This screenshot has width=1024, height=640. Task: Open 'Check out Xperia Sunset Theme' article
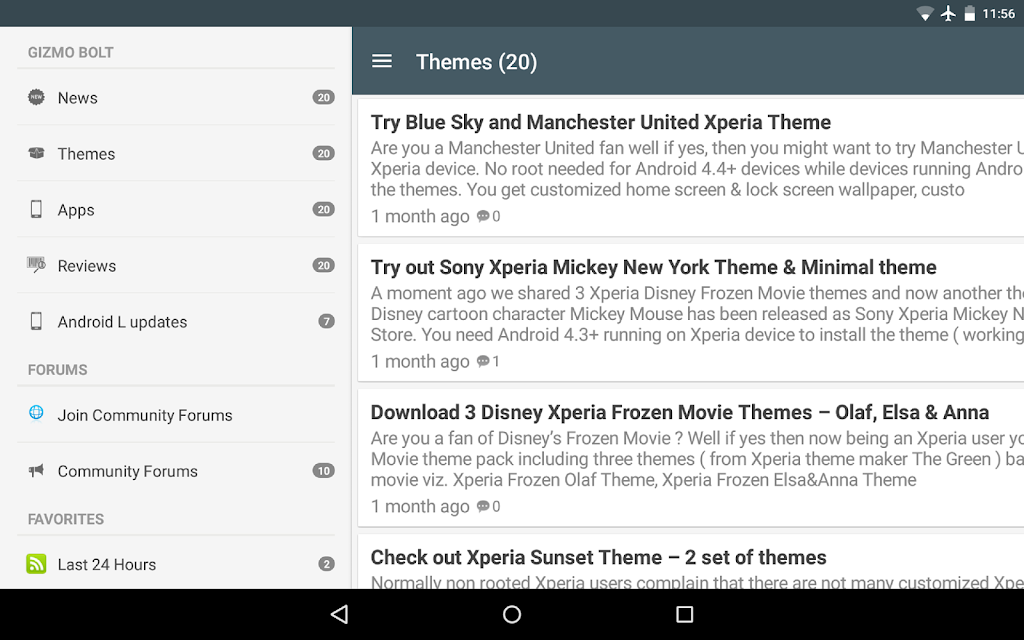tap(598, 557)
